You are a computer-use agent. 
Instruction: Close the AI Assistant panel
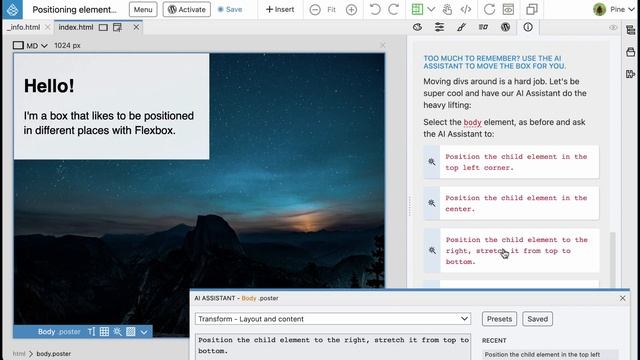pyautogui.click(x=622, y=298)
